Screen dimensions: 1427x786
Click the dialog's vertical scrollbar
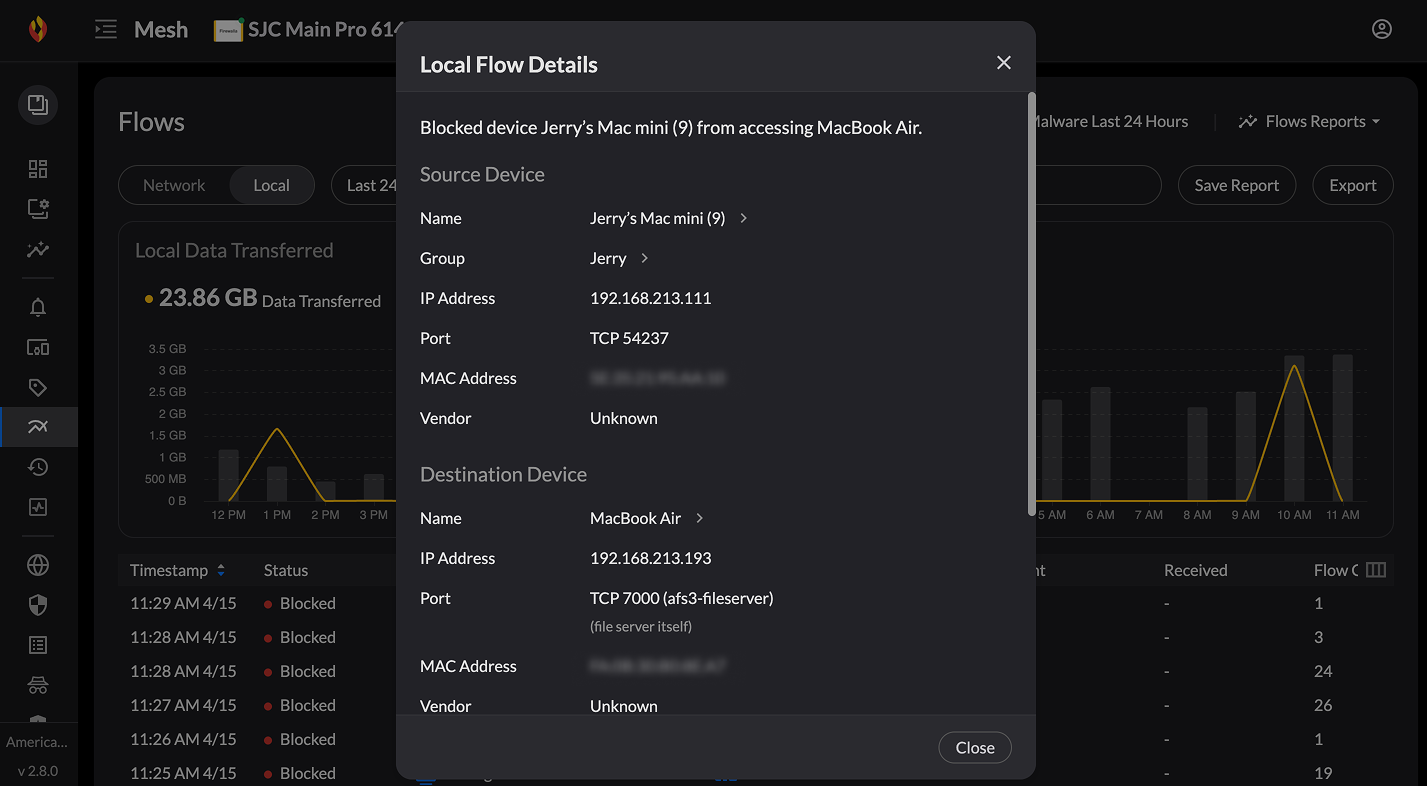tap(1031, 305)
